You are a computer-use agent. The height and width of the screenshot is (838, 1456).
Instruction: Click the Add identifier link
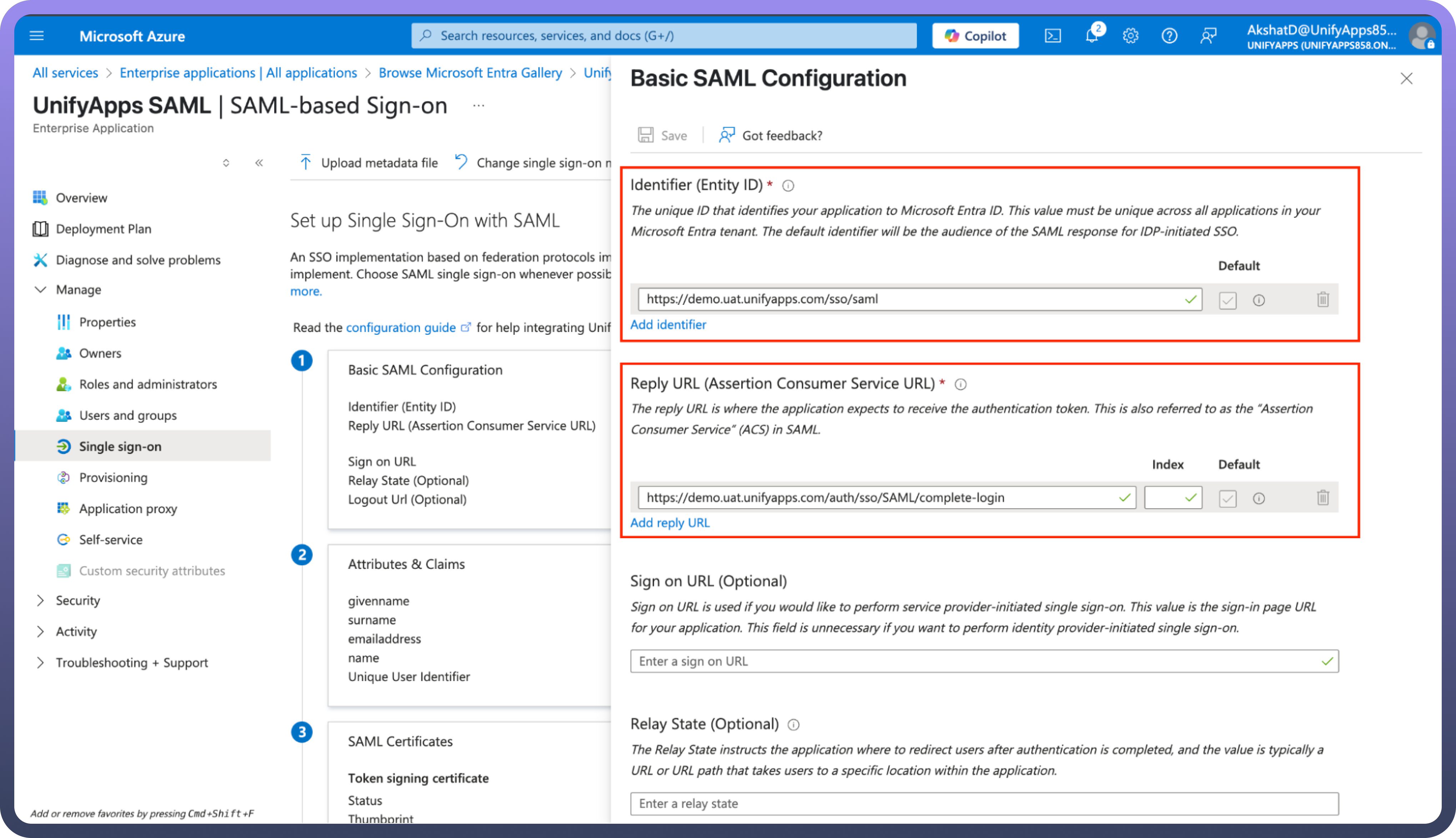[x=668, y=325]
